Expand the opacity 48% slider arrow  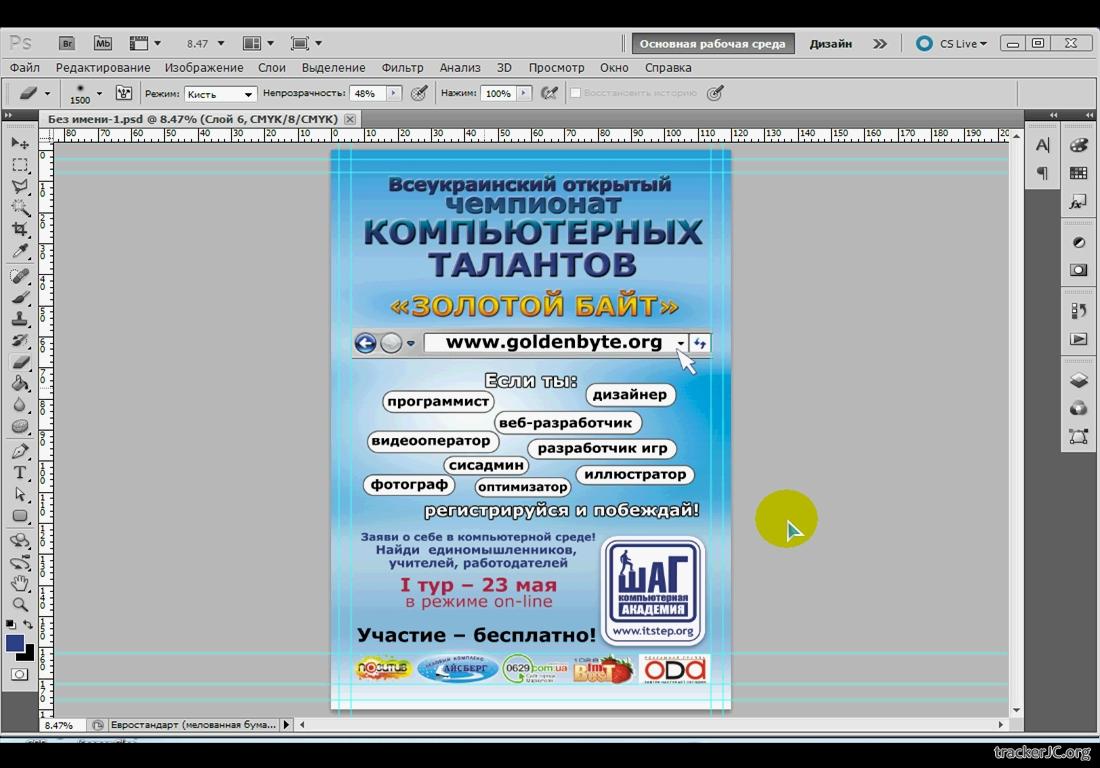point(393,93)
